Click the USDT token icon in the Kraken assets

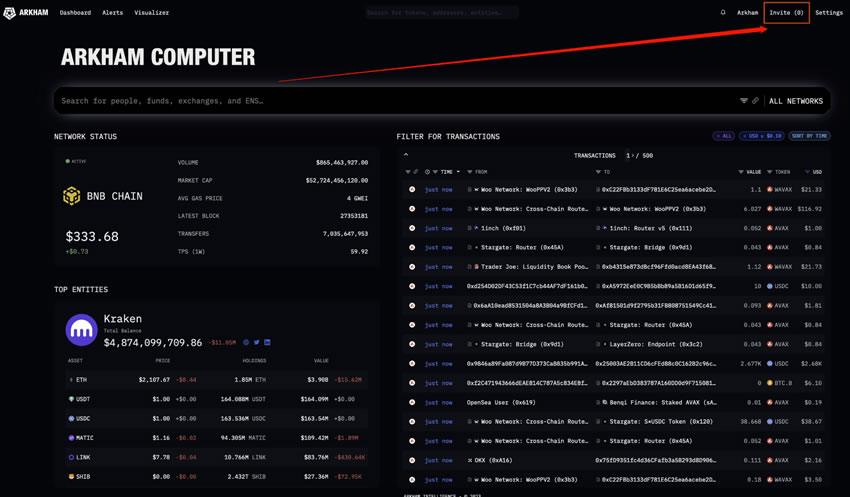(x=71, y=399)
